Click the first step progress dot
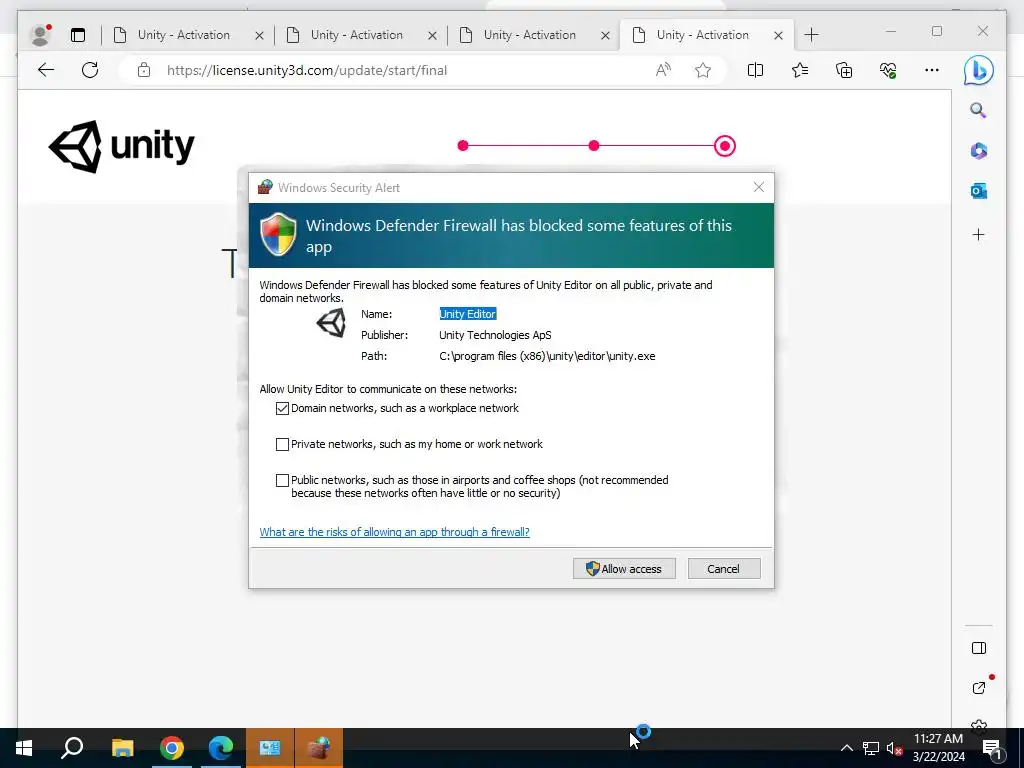The image size is (1024, 768). click(463, 146)
